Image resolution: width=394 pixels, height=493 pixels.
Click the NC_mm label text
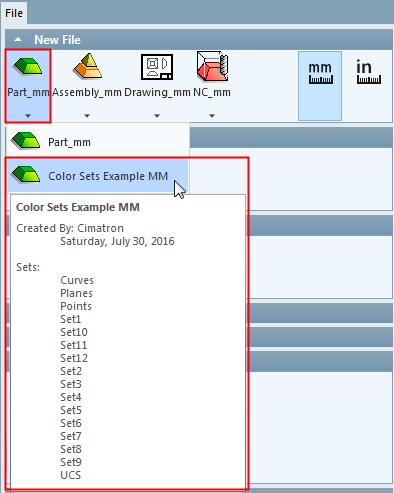coord(212,92)
